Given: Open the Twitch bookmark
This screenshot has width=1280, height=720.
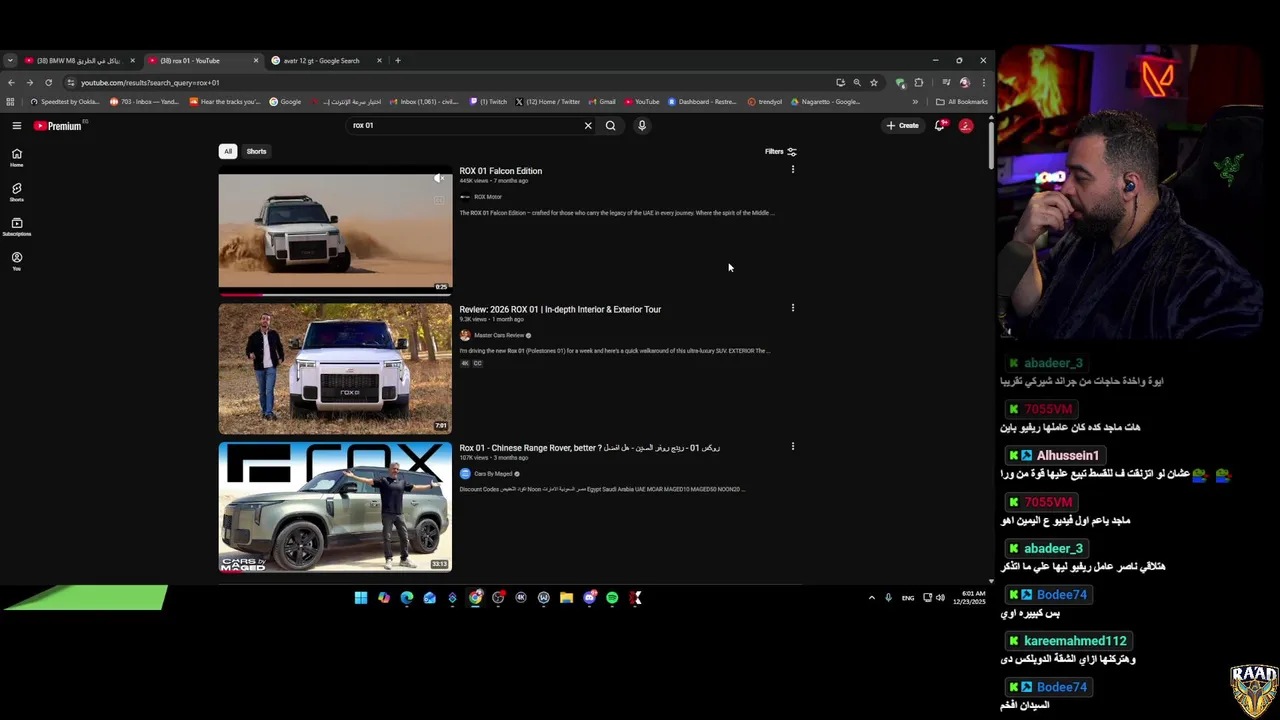Looking at the screenshot, I should point(488,102).
